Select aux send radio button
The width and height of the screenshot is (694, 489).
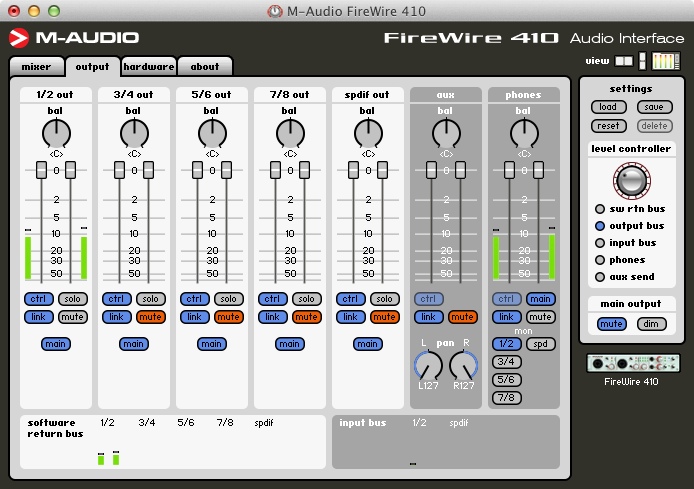600,277
